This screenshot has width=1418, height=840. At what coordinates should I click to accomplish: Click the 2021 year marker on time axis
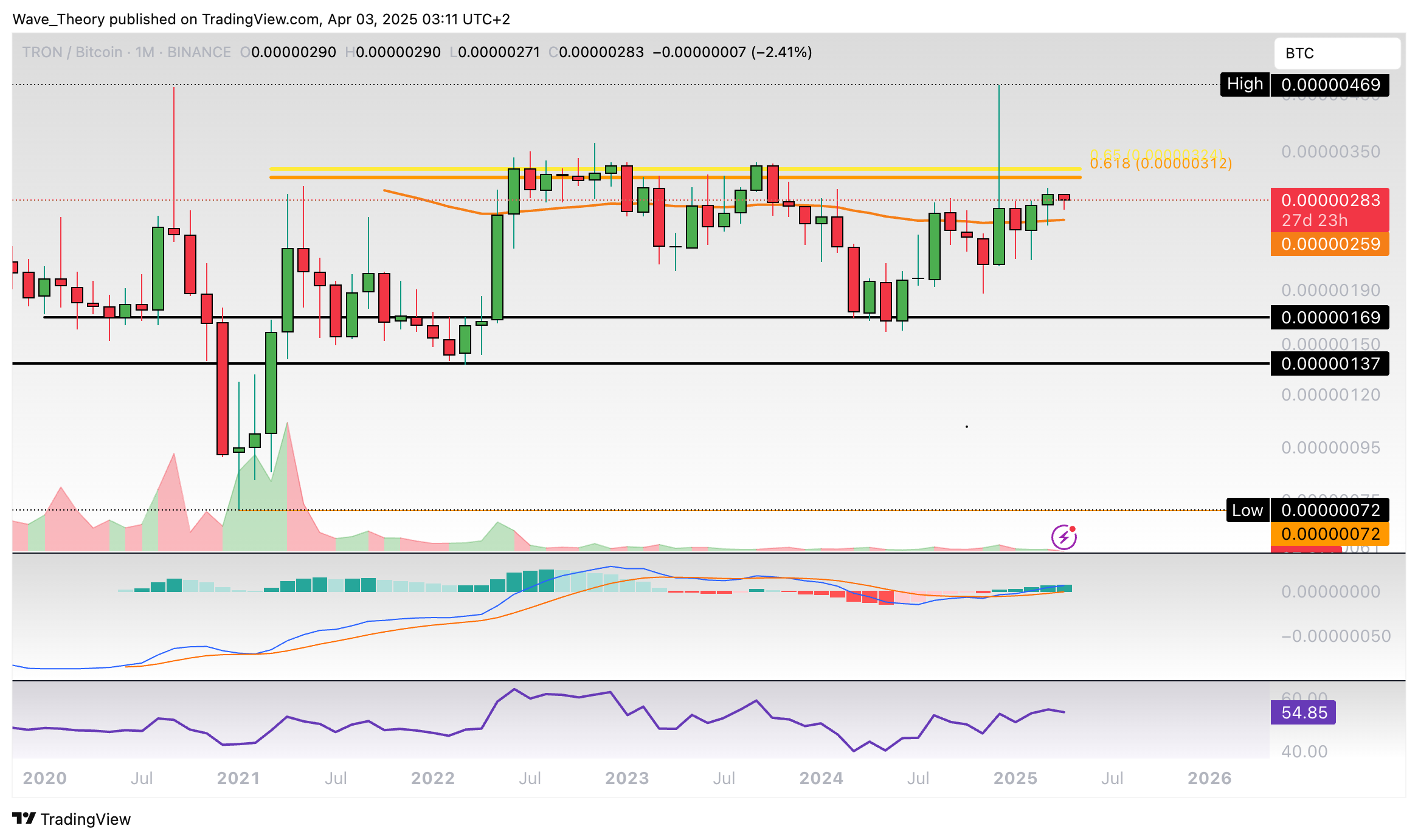[x=238, y=778]
